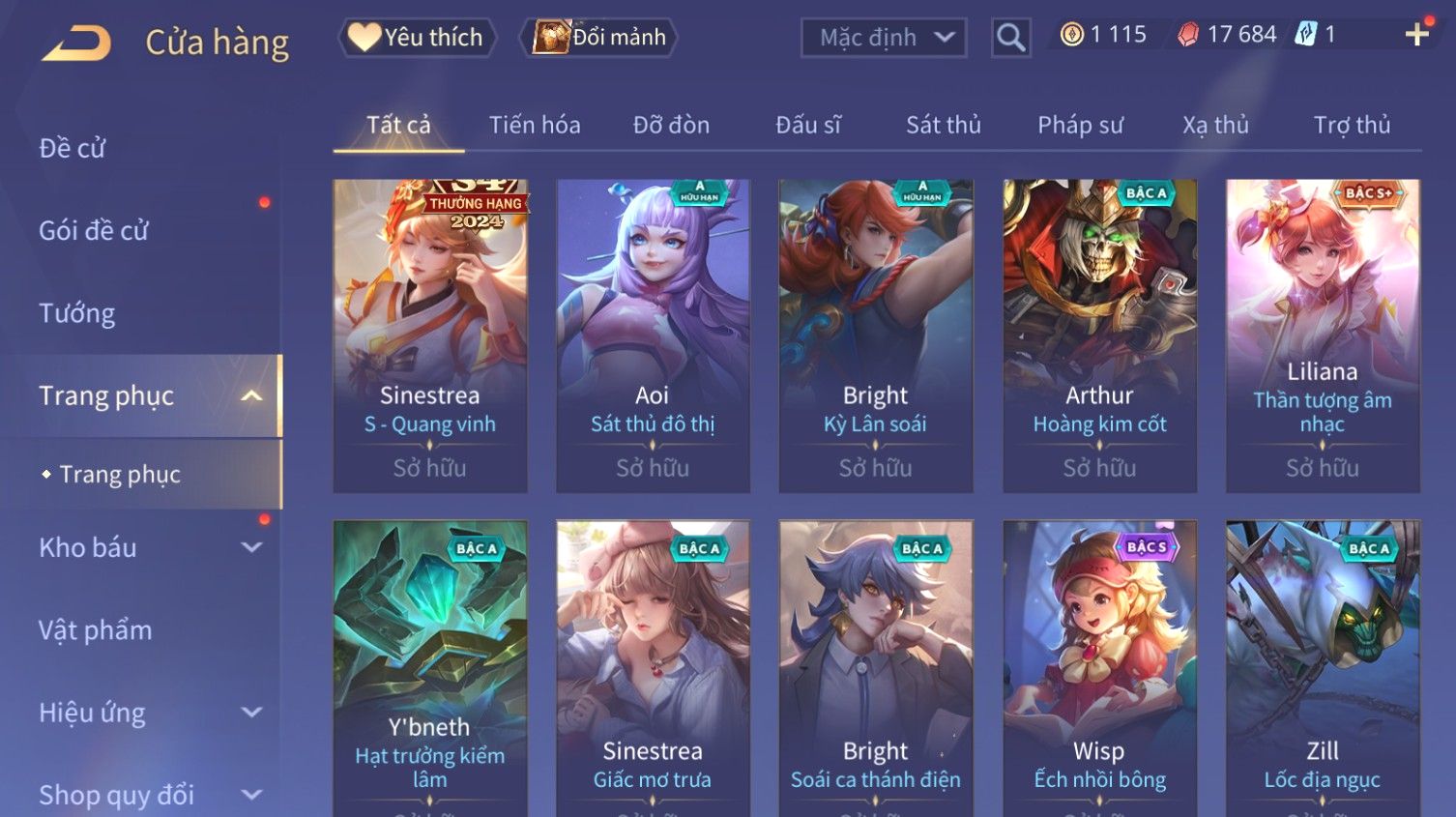Image resolution: width=1456 pixels, height=817 pixels.
Task: Collapse the Trang phục sidebar section
Action: click(x=251, y=396)
